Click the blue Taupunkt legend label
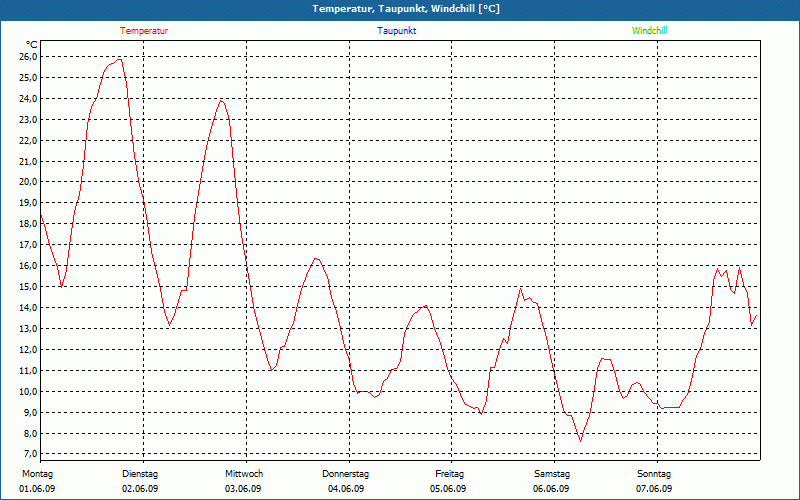 396,31
